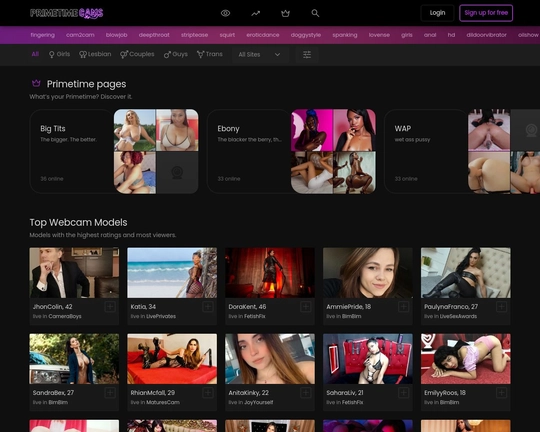Add AmmiePride with the plus icon
540x432 pixels.
(404, 306)
